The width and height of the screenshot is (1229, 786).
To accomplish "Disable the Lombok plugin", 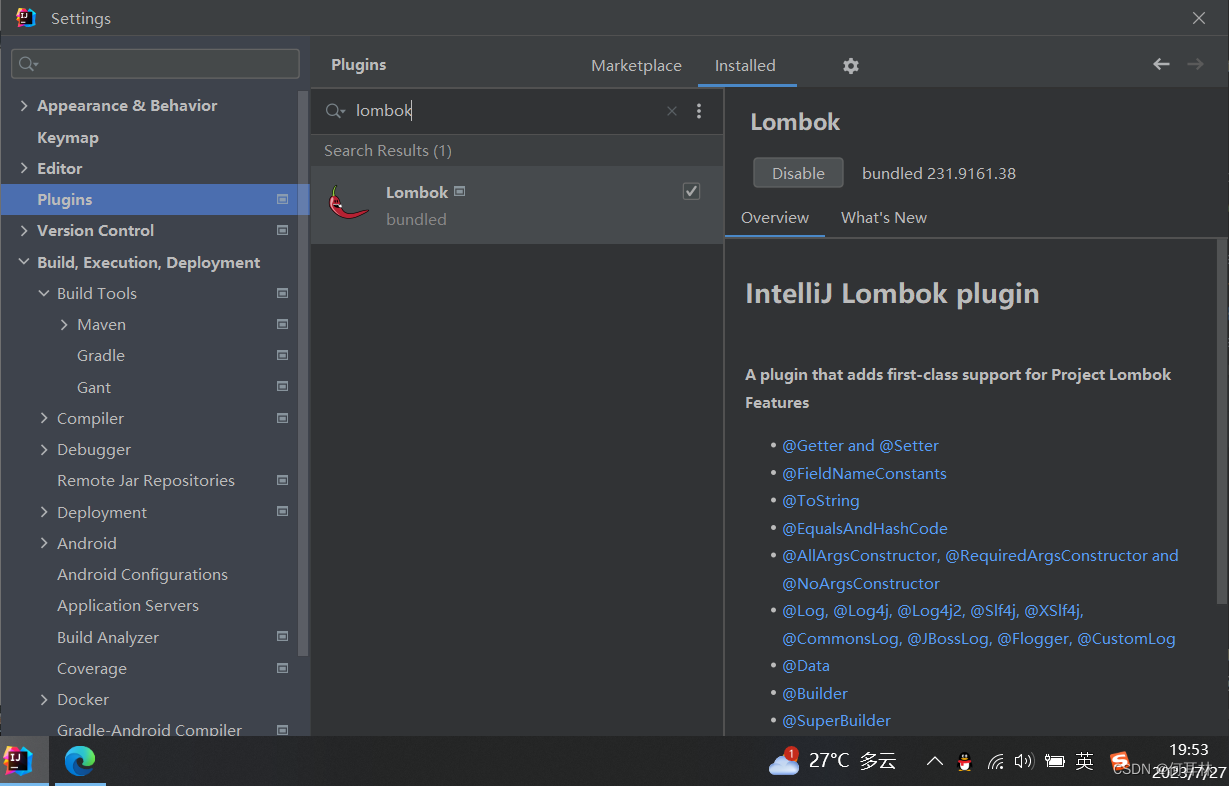I will point(798,173).
